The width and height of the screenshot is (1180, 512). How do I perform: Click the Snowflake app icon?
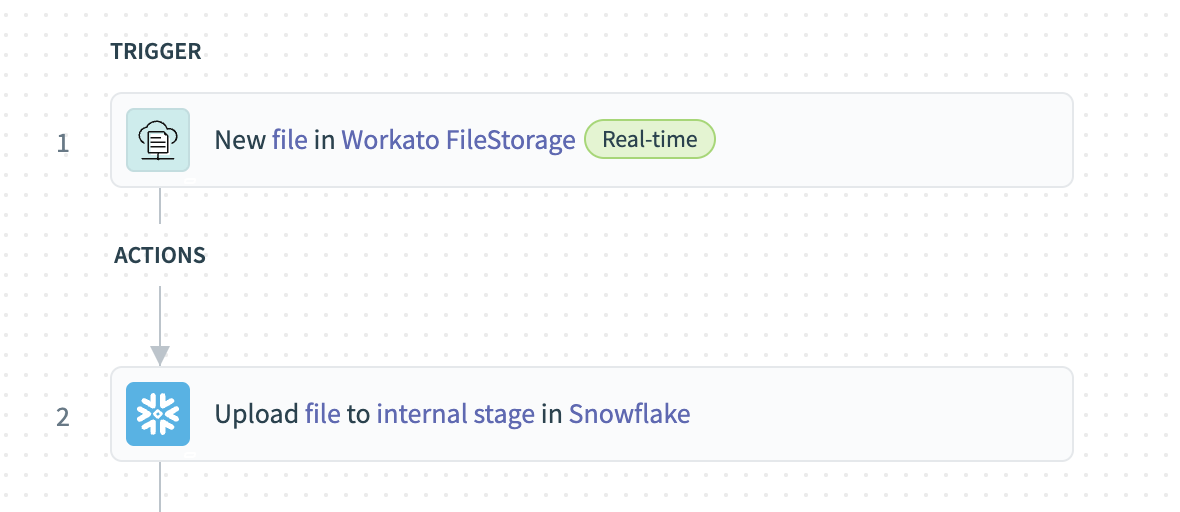[158, 414]
